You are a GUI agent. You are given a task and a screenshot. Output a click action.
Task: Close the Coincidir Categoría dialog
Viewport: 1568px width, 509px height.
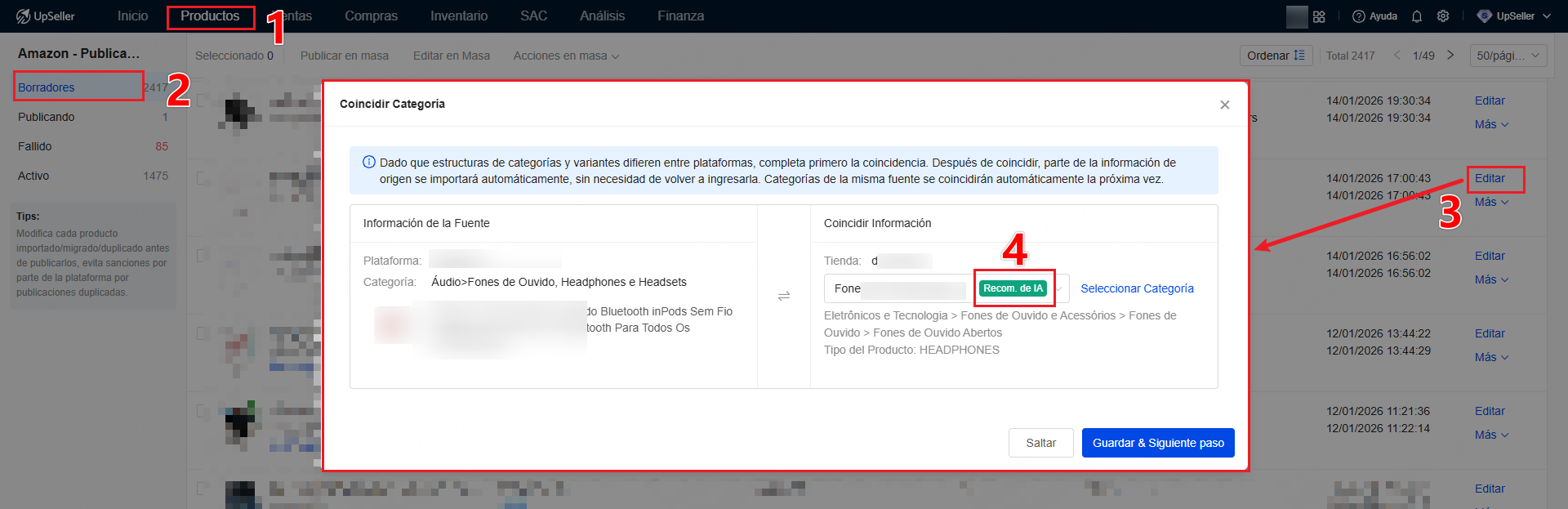point(1224,105)
